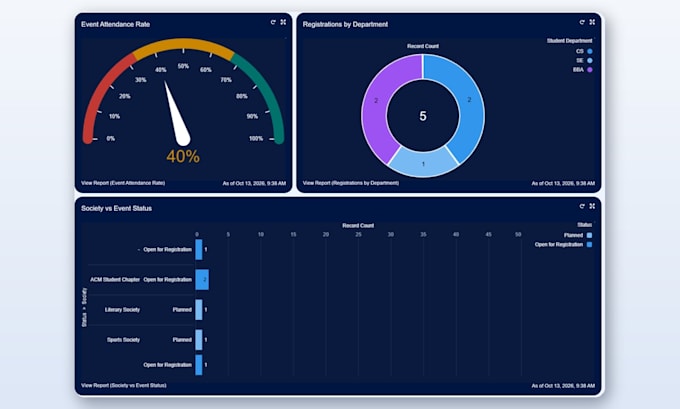Click the Literary Society row label

click(122, 310)
